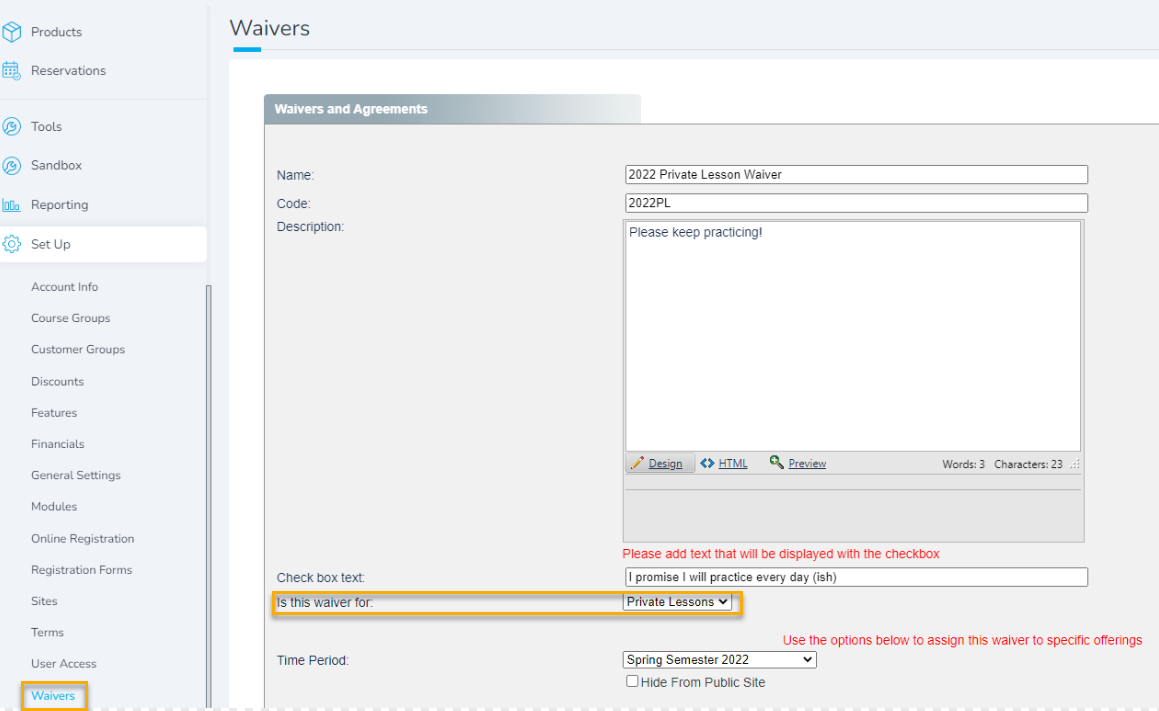Click the 'Words: 3' counter
The width and height of the screenshot is (1159, 711).
click(963, 464)
